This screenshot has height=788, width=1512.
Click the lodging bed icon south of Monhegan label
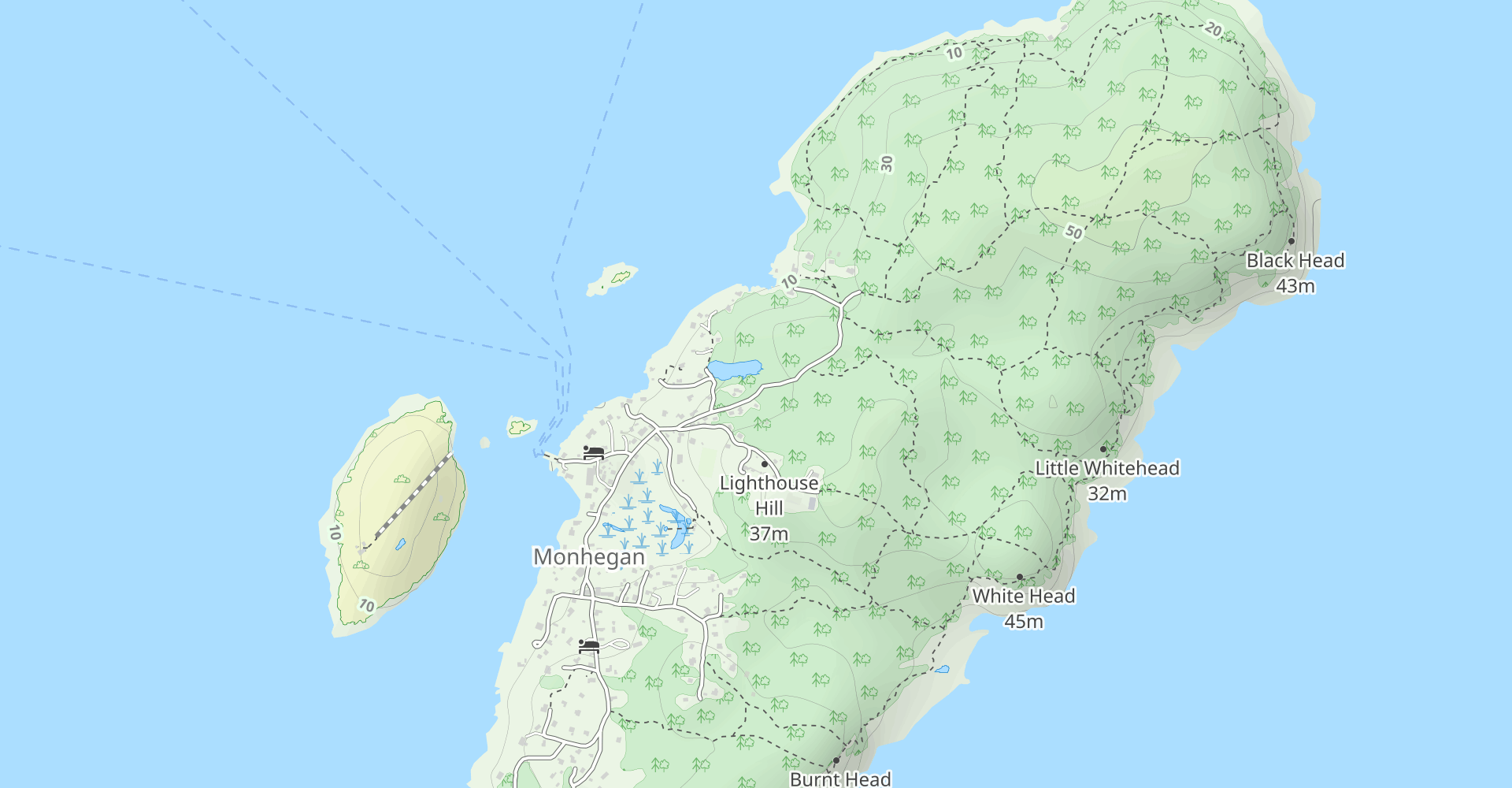click(x=589, y=646)
